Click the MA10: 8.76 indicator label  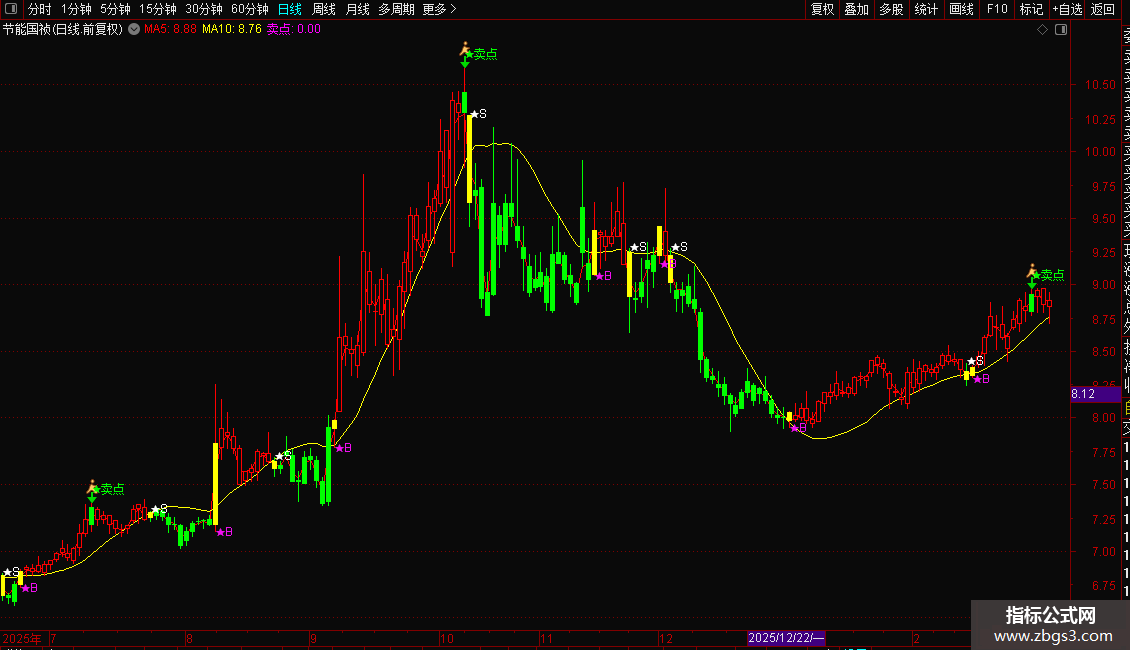point(231,30)
